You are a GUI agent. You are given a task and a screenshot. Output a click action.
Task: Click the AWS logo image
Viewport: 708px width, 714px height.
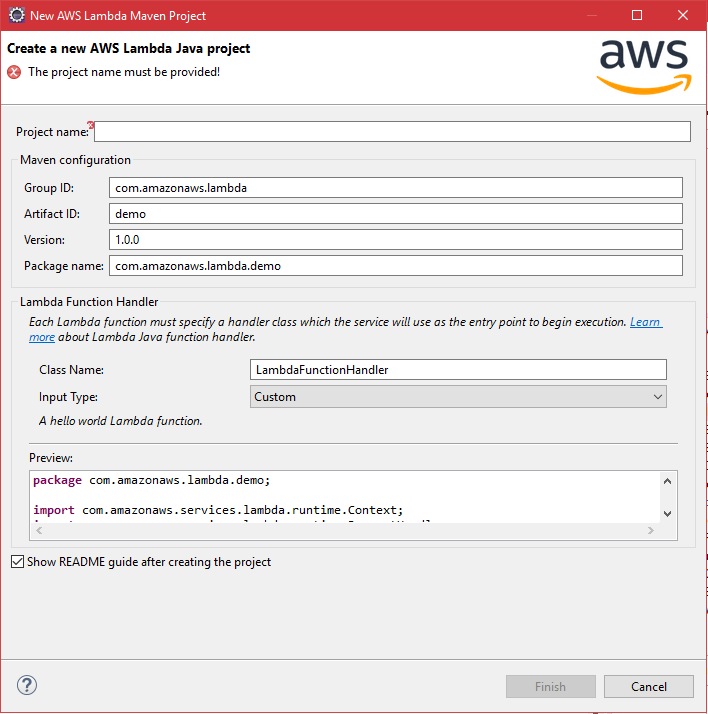(x=644, y=67)
